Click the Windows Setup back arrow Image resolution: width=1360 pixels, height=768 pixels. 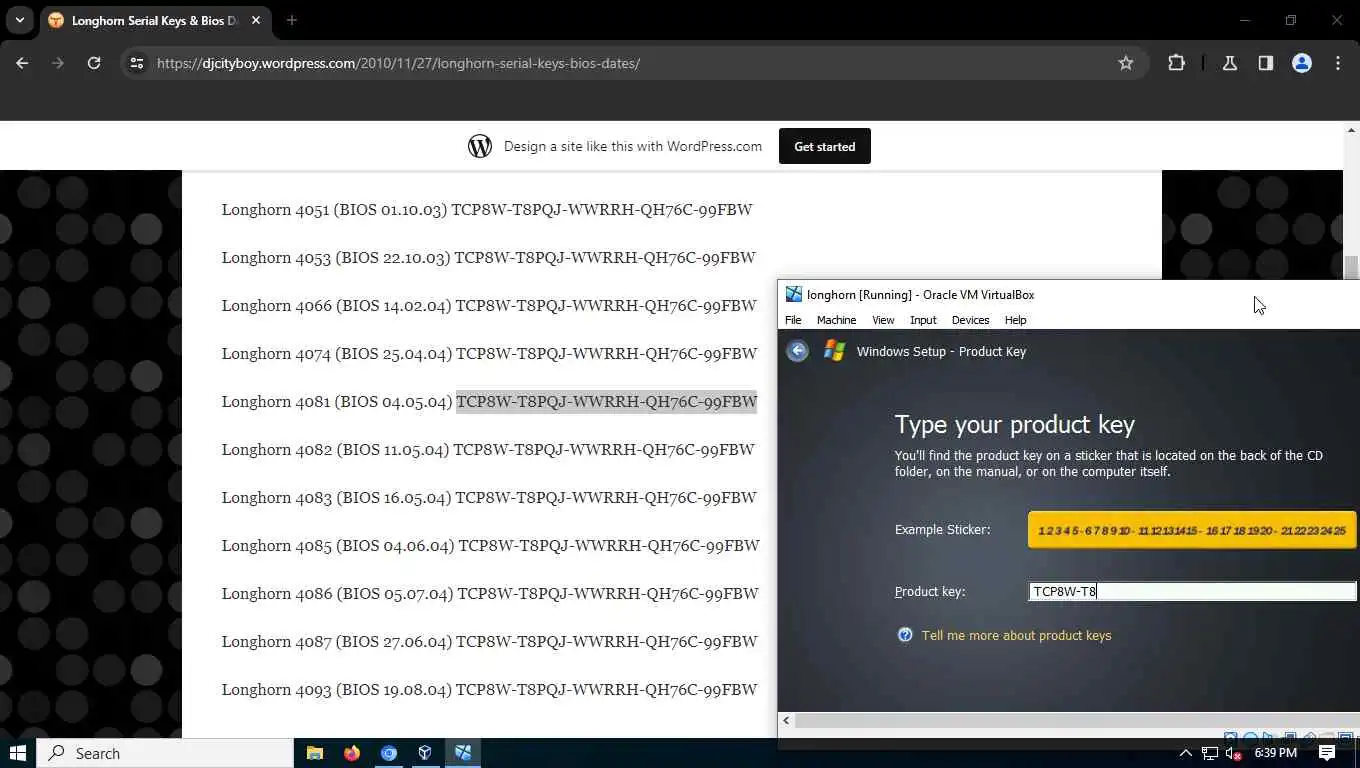(797, 351)
